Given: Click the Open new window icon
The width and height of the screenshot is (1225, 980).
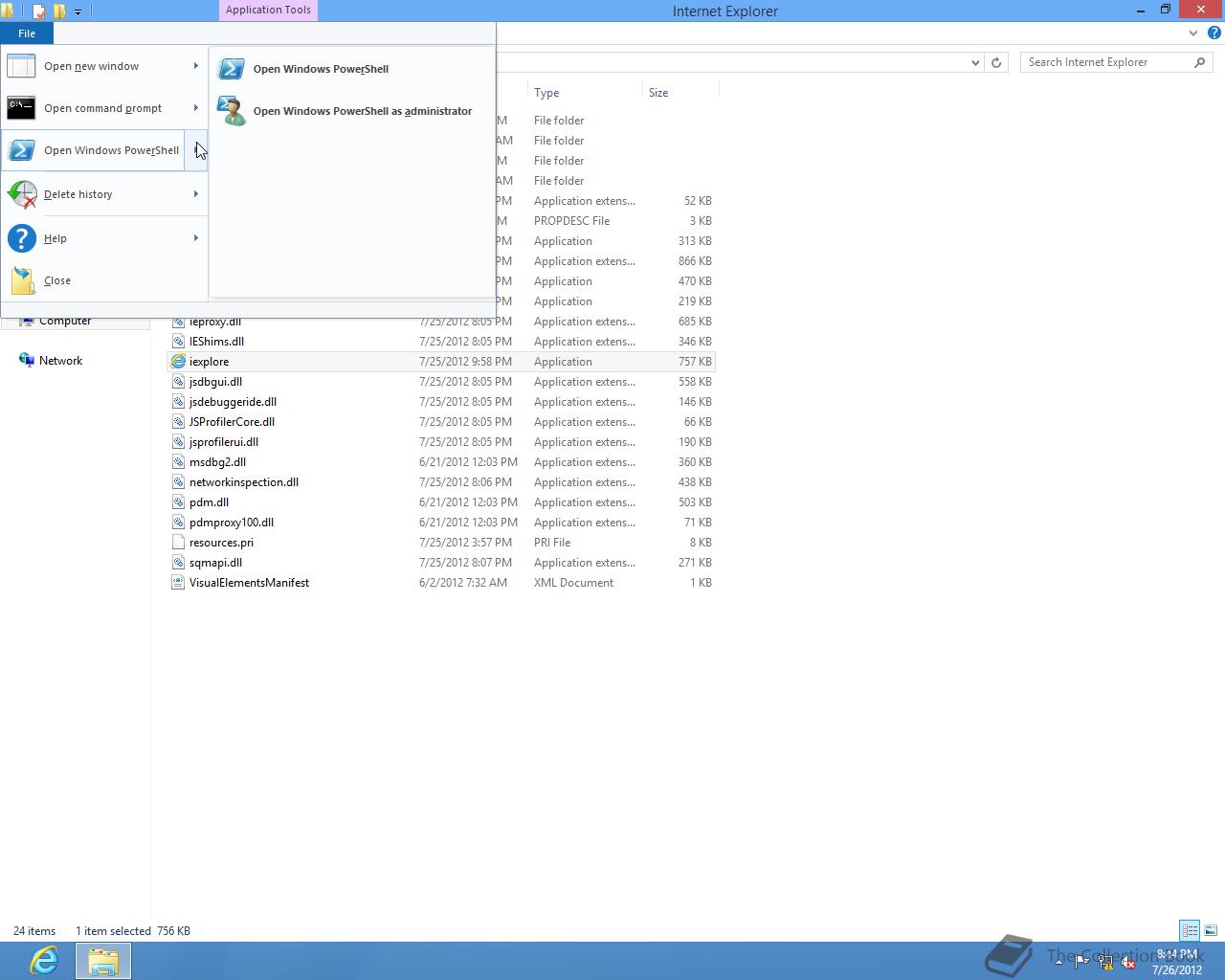Looking at the screenshot, I should [x=21, y=66].
